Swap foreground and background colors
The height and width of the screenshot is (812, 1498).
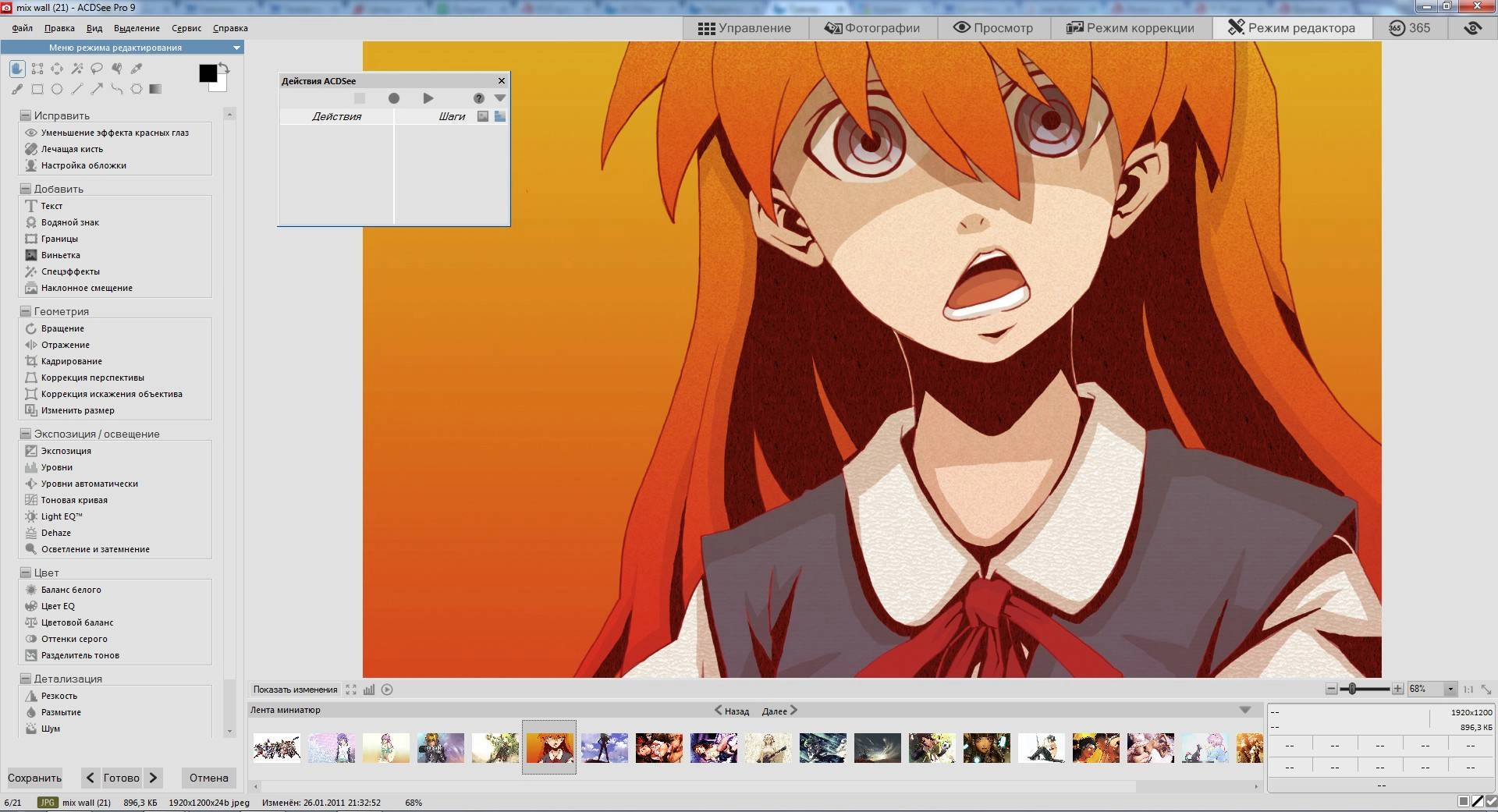pyautogui.click(x=224, y=69)
